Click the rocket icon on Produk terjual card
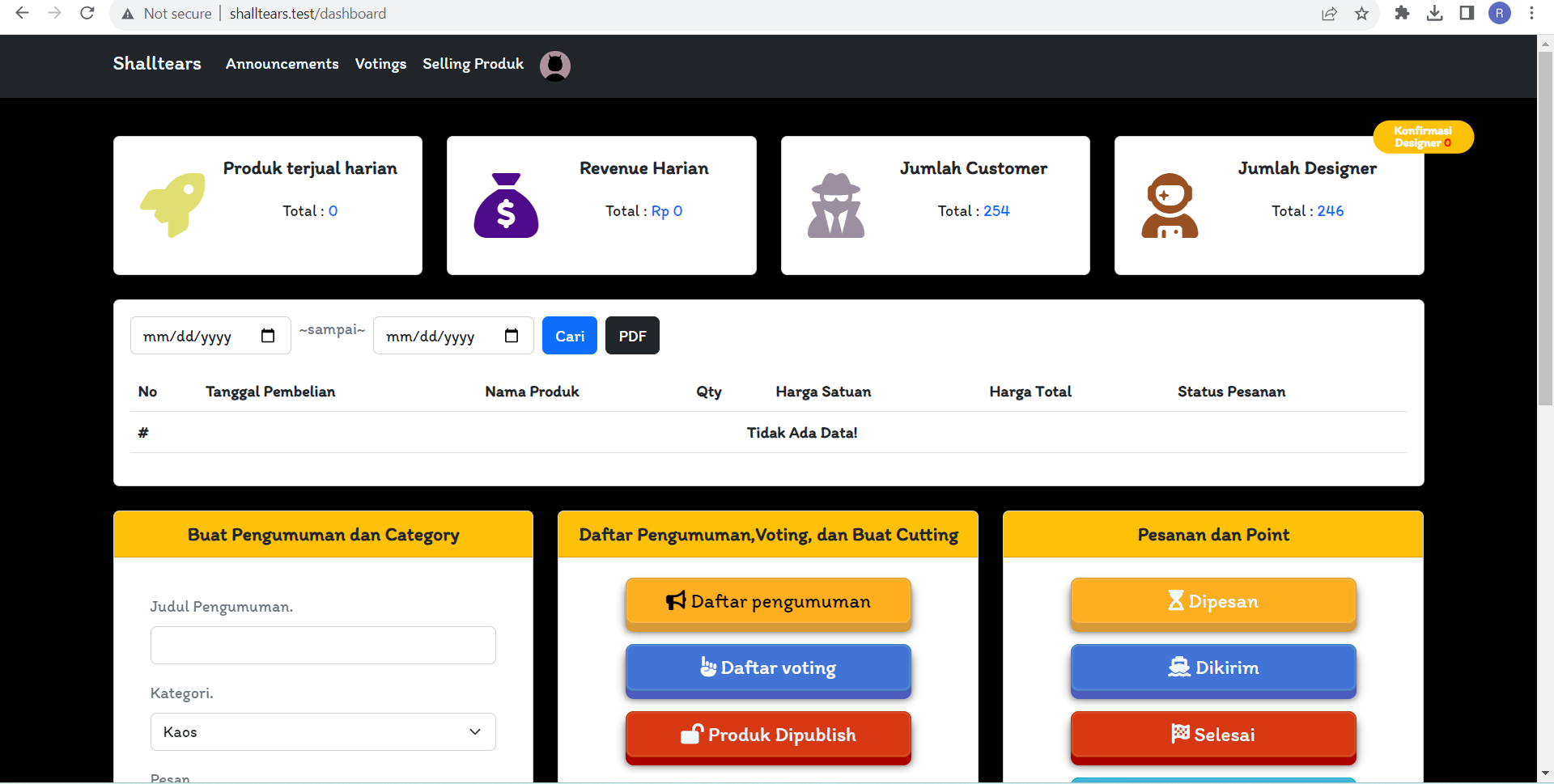Image resolution: width=1554 pixels, height=784 pixels. pos(173,205)
